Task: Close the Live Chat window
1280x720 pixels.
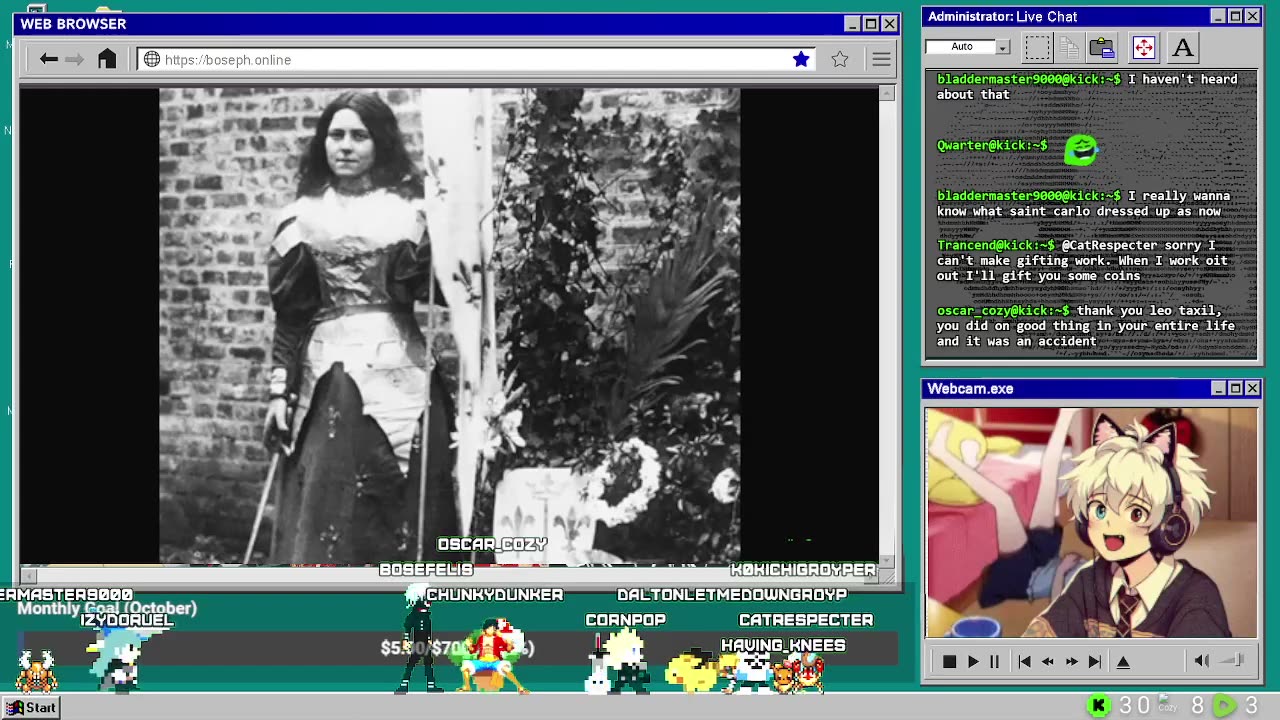Action: pyautogui.click(x=1252, y=16)
